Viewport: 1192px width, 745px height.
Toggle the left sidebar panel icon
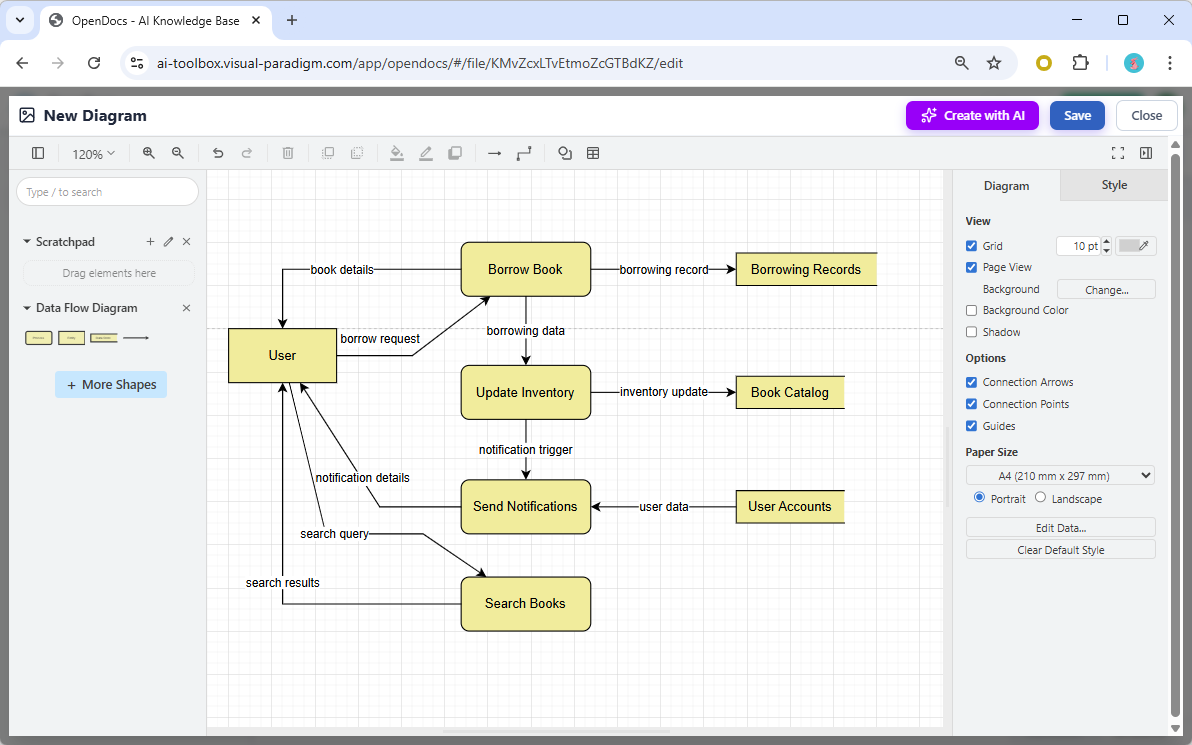(38, 153)
